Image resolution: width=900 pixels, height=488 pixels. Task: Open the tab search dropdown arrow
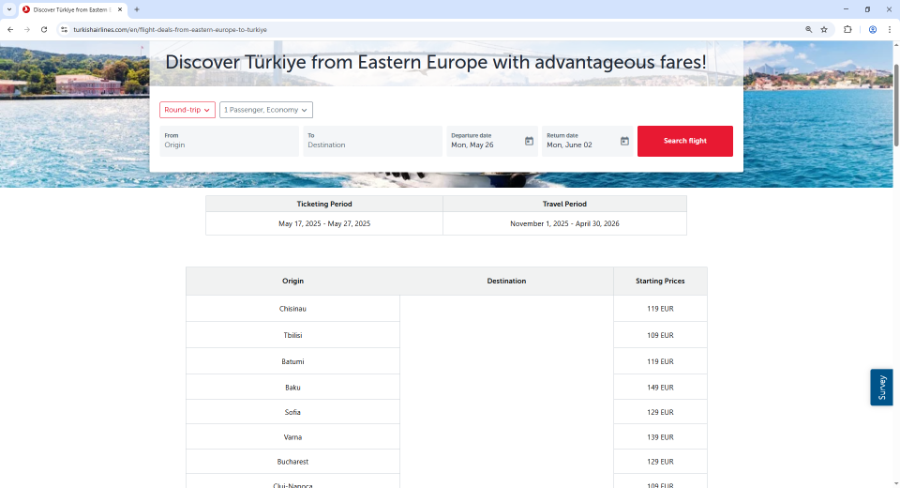(x=9, y=9)
